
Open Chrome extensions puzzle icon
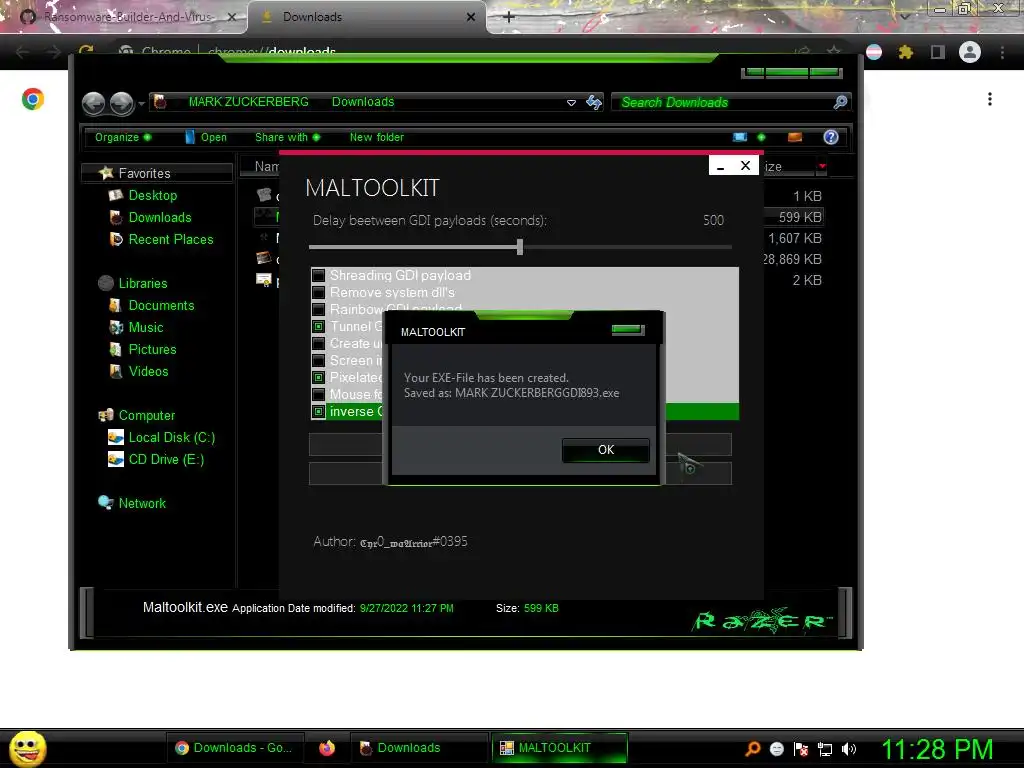coord(905,52)
